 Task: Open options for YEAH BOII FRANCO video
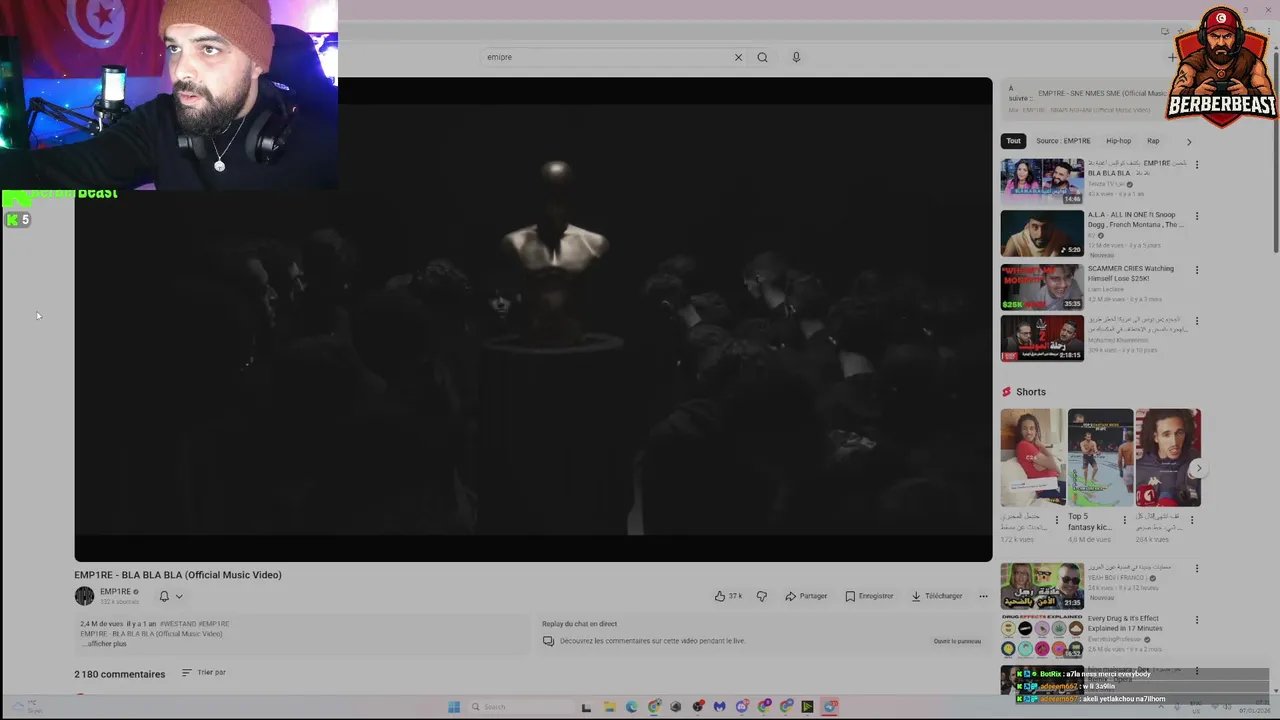1196,569
